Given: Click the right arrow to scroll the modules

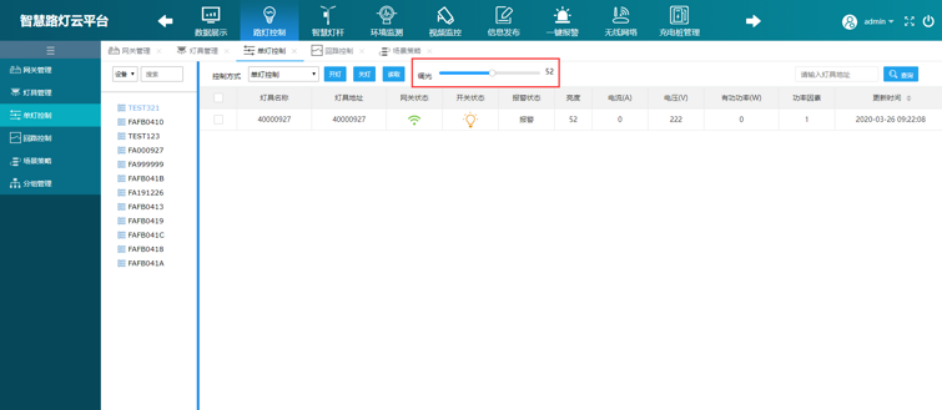Looking at the screenshot, I should 754,20.
